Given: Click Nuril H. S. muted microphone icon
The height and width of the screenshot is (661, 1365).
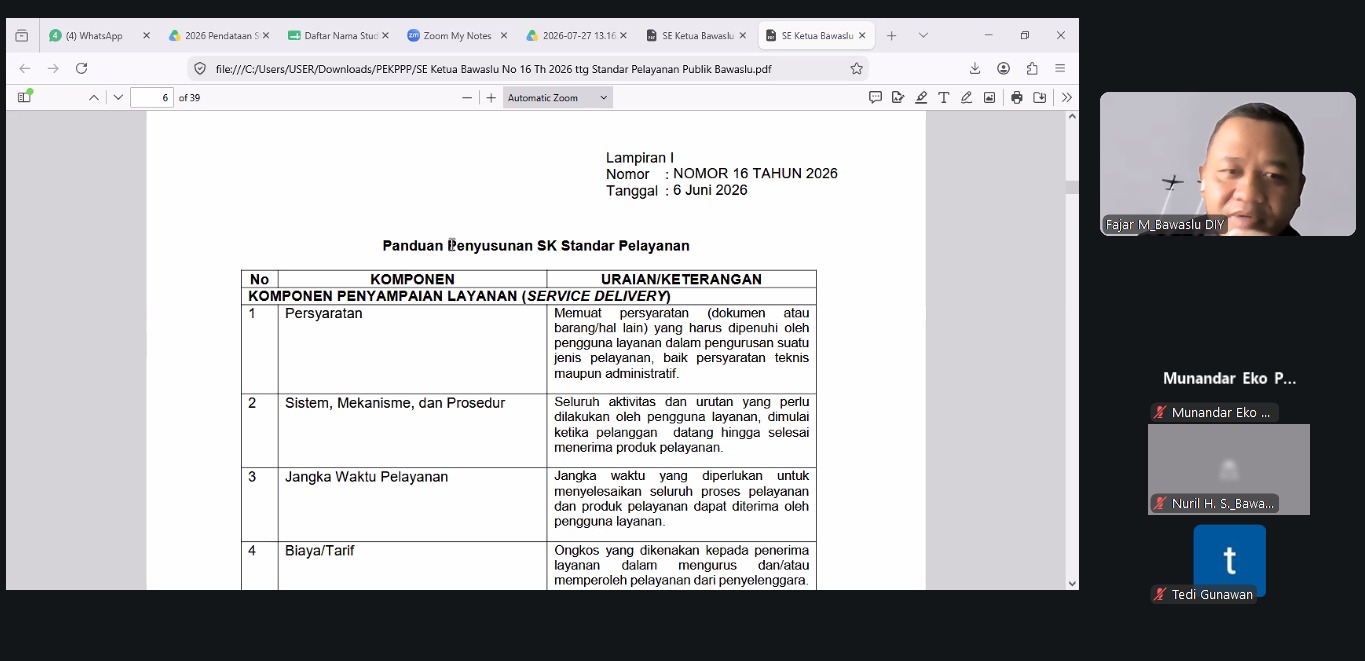Looking at the screenshot, I should click(1161, 503).
